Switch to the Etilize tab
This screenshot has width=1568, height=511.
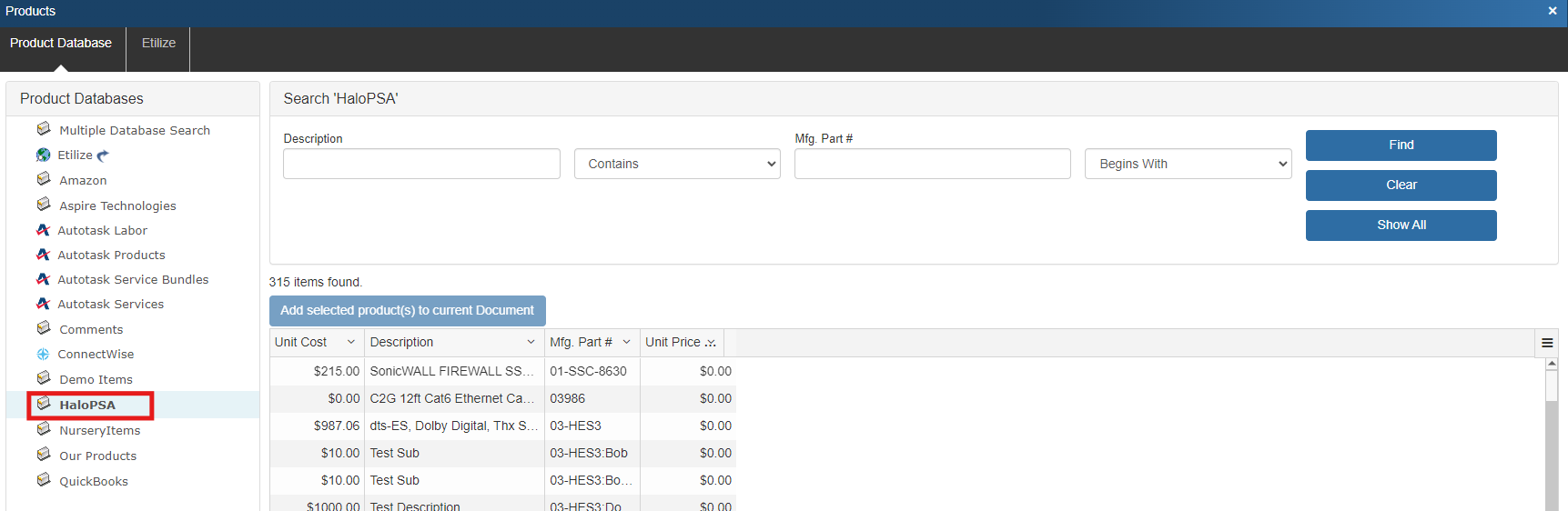pos(158,43)
